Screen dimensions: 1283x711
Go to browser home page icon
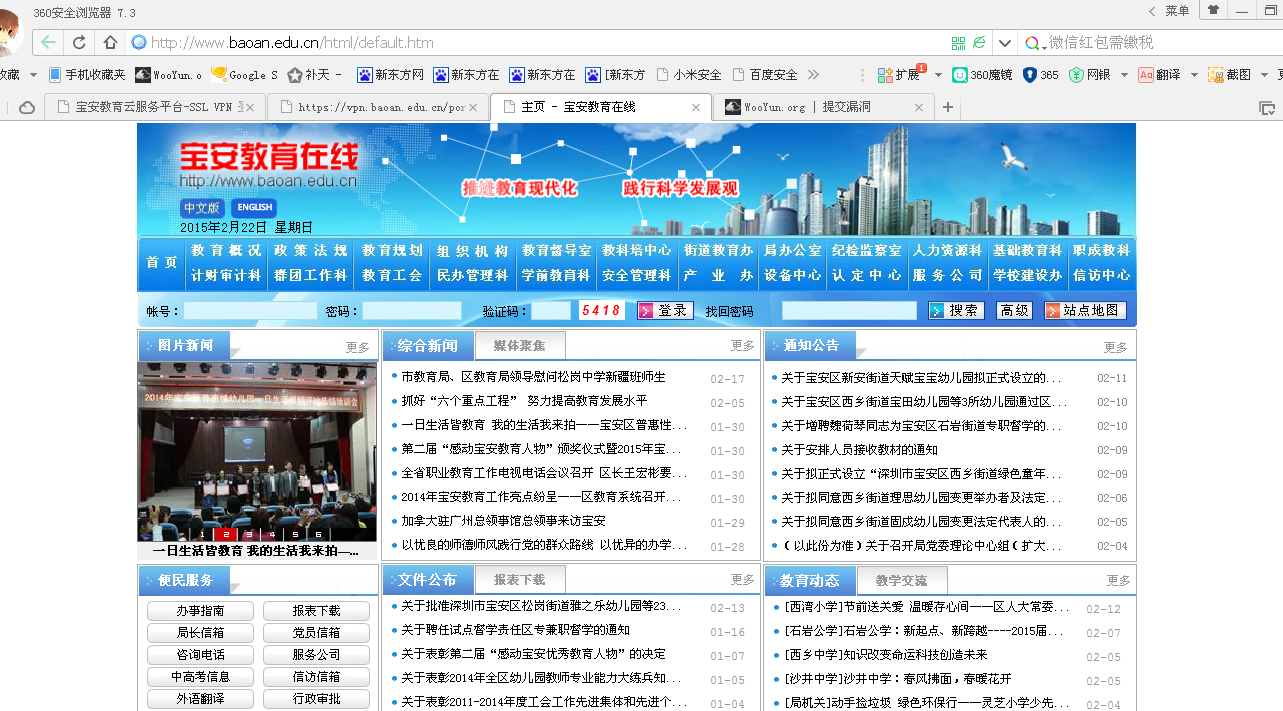(x=111, y=43)
